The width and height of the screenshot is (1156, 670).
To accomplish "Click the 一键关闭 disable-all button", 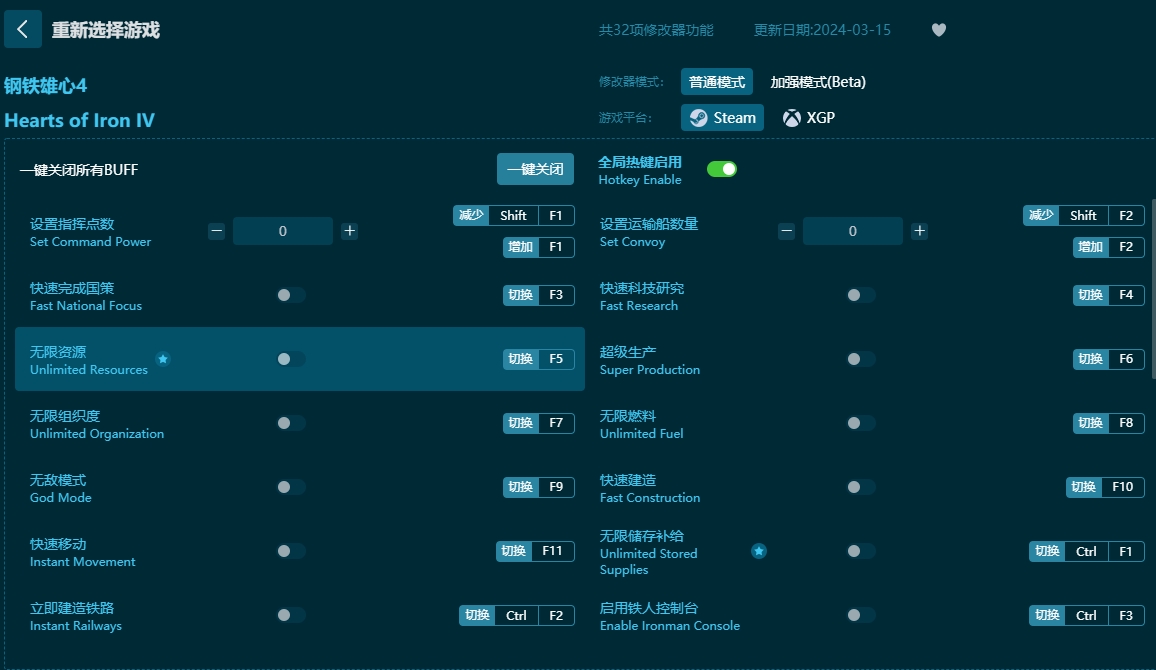I will click(535, 170).
